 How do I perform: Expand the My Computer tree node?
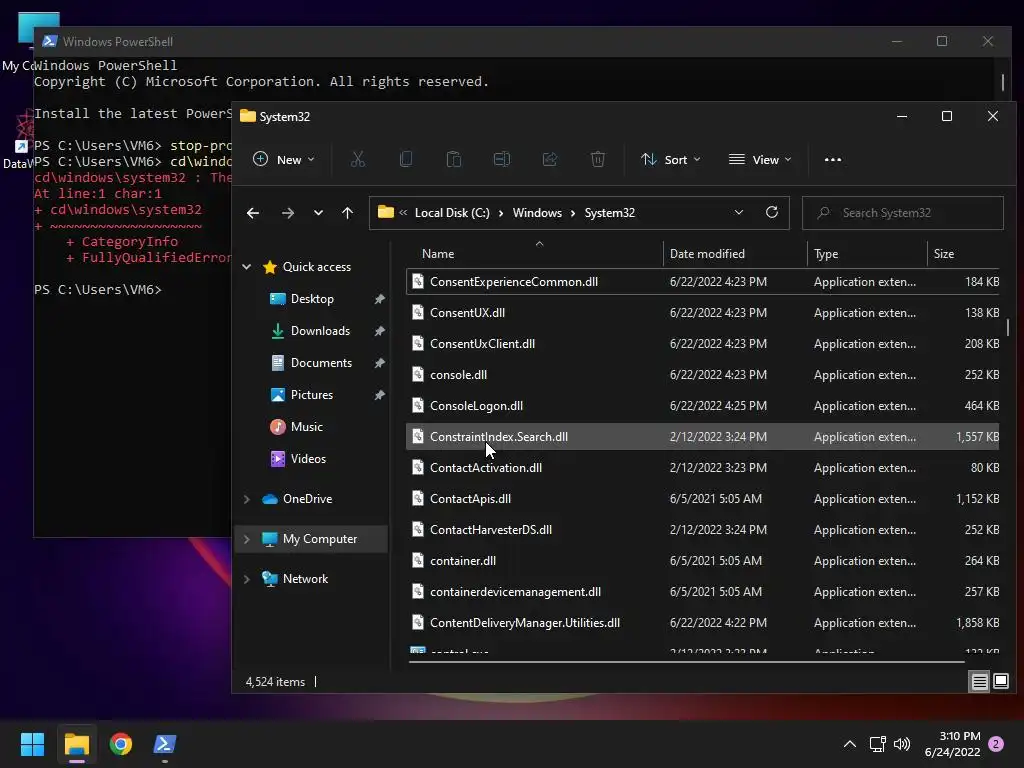click(x=247, y=539)
